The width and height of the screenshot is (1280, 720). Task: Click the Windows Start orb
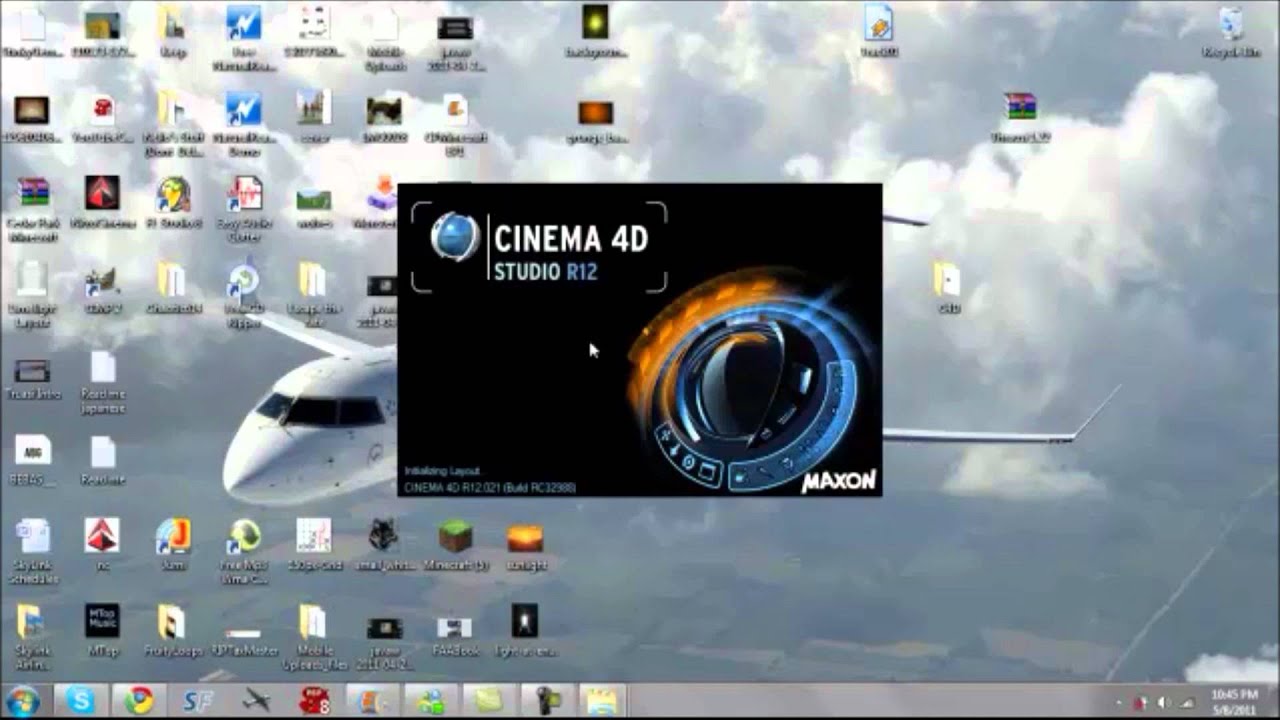(x=23, y=701)
